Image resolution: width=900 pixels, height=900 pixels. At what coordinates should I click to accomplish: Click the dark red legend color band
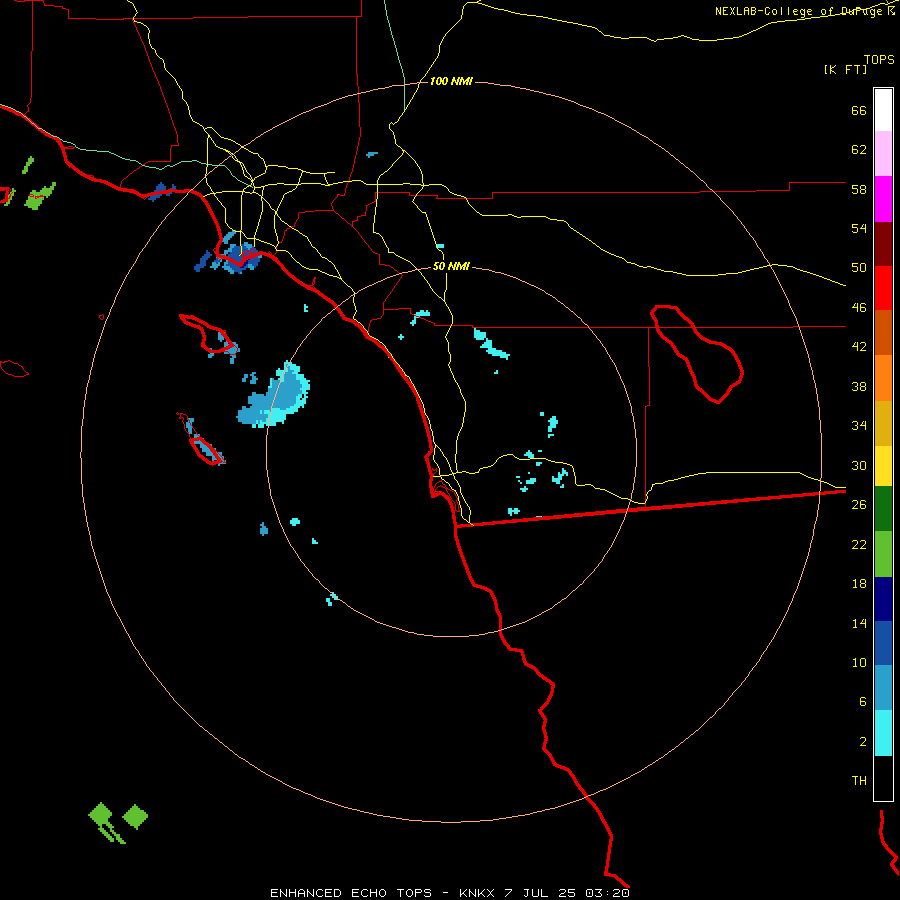883,243
